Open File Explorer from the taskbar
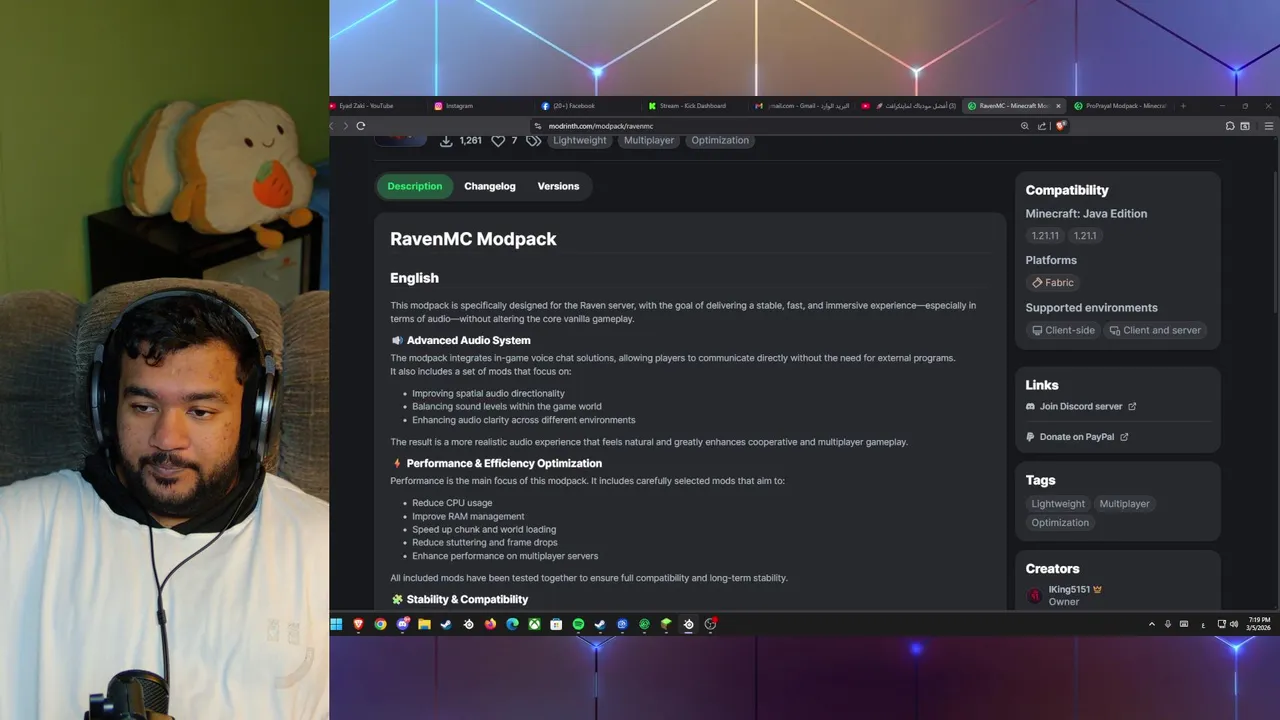The height and width of the screenshot is (720, 1280). coord(424,624)
